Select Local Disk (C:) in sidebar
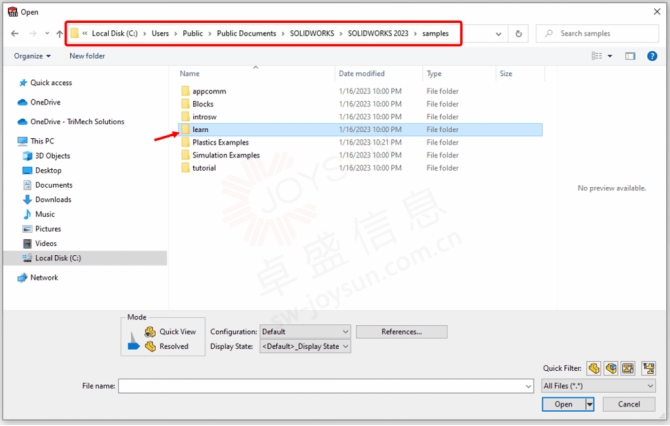This screenshot has width=670, height=426. 58,258
